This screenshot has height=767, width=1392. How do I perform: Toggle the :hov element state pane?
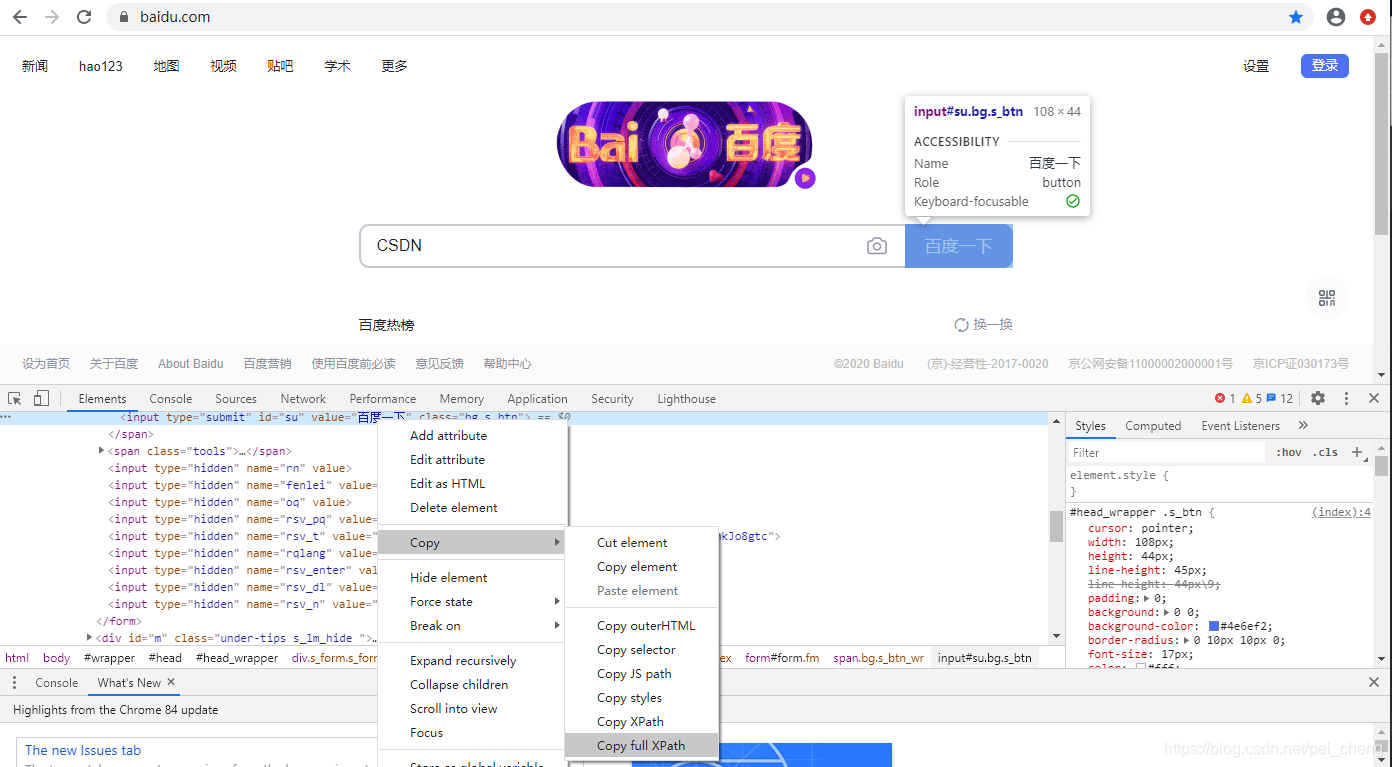click(1288, 452)
